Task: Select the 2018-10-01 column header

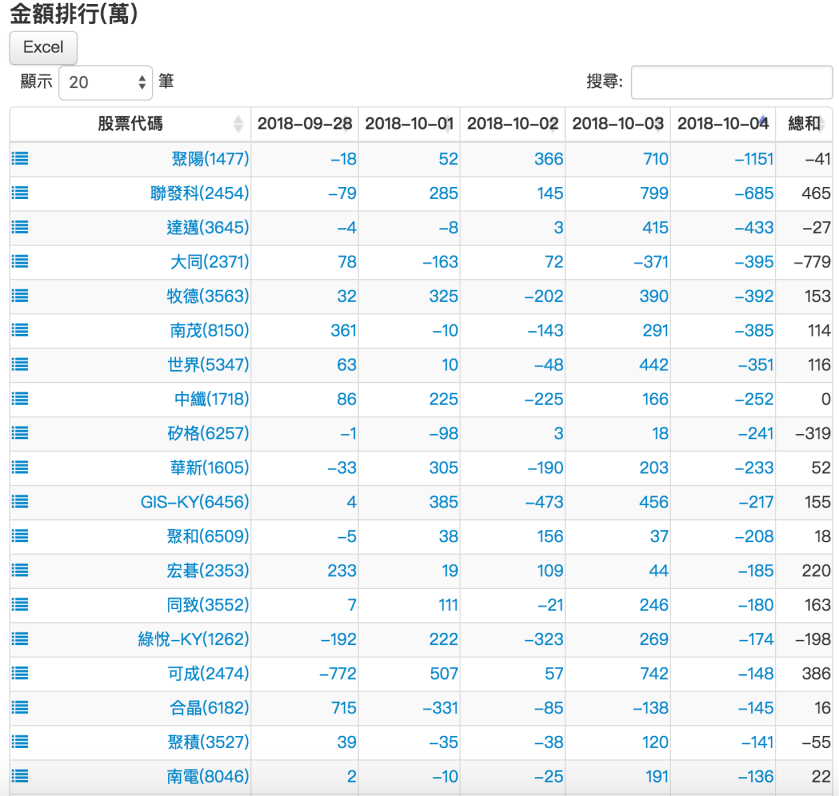Action: tap(408, 124)
